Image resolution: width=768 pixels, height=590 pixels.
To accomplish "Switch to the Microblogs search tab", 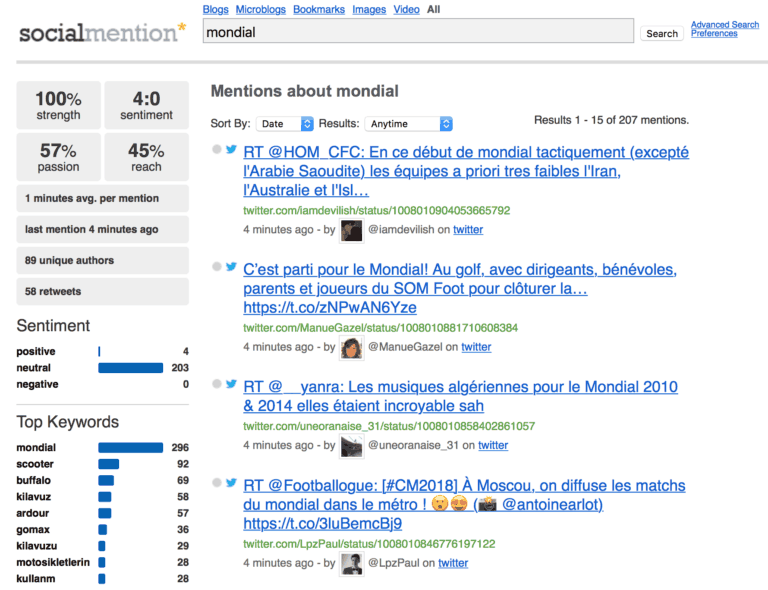I will [260, 10].
